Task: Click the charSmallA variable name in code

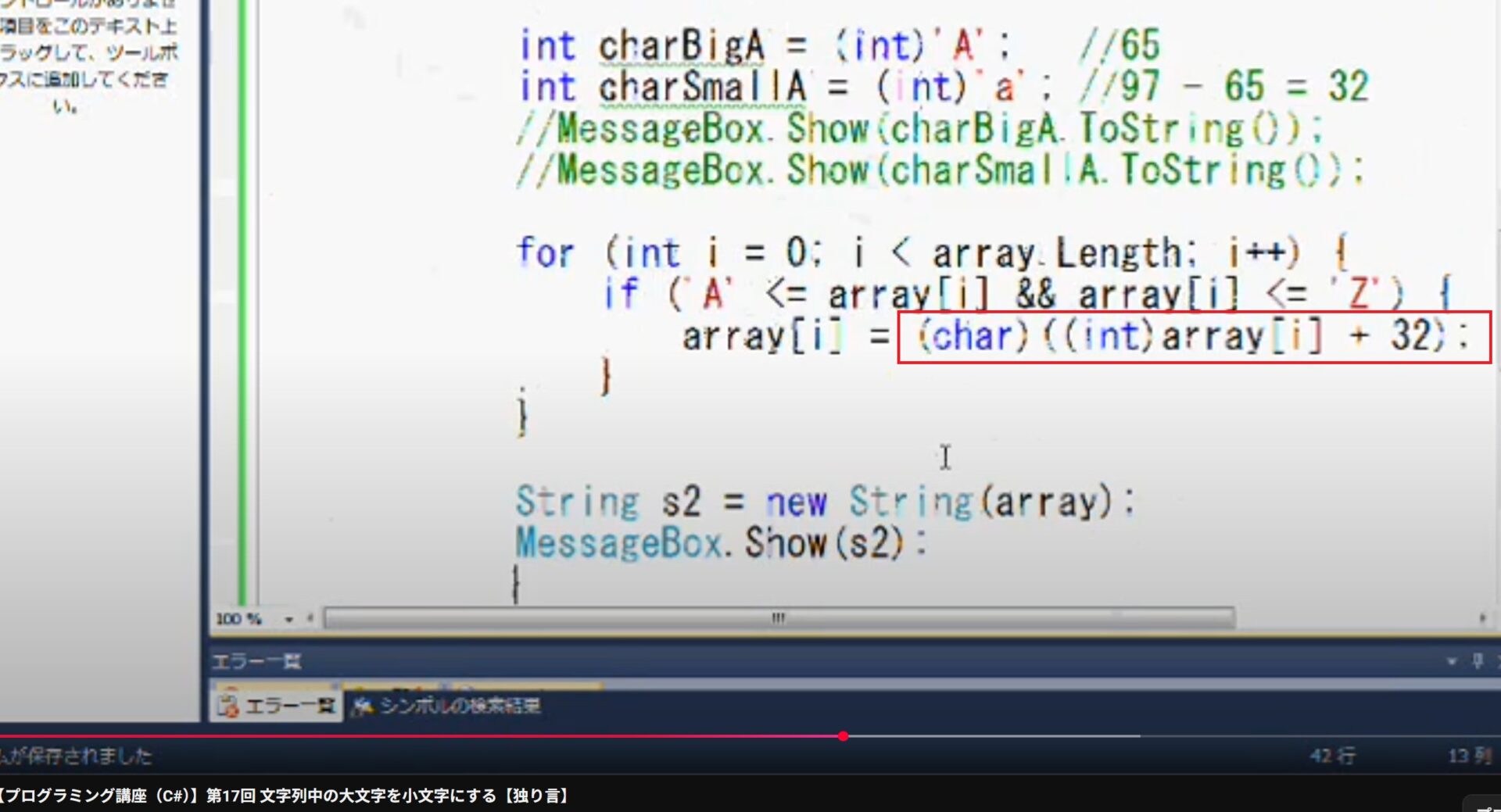Action: pos(701,87)
